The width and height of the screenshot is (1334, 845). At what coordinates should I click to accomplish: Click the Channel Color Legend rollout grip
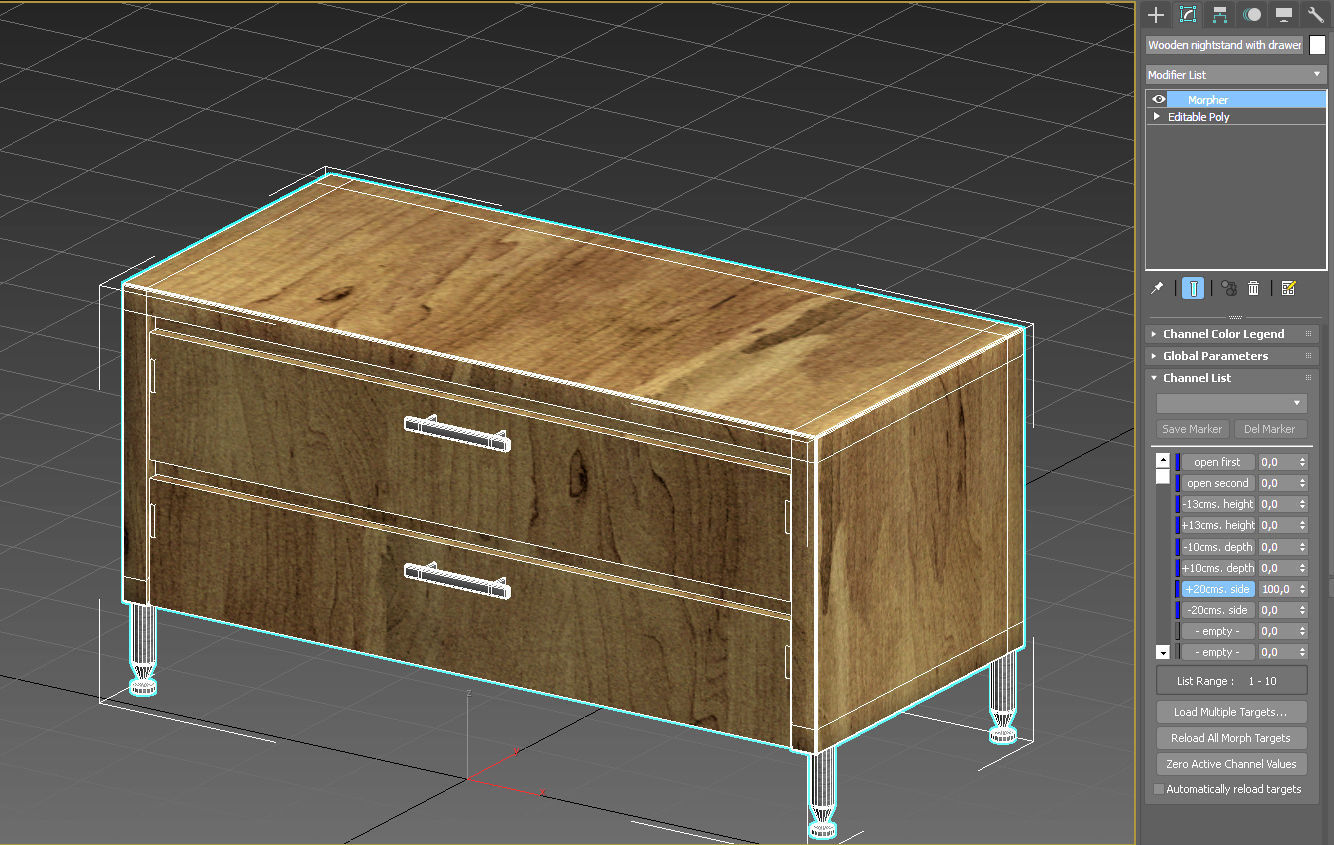1308,334
